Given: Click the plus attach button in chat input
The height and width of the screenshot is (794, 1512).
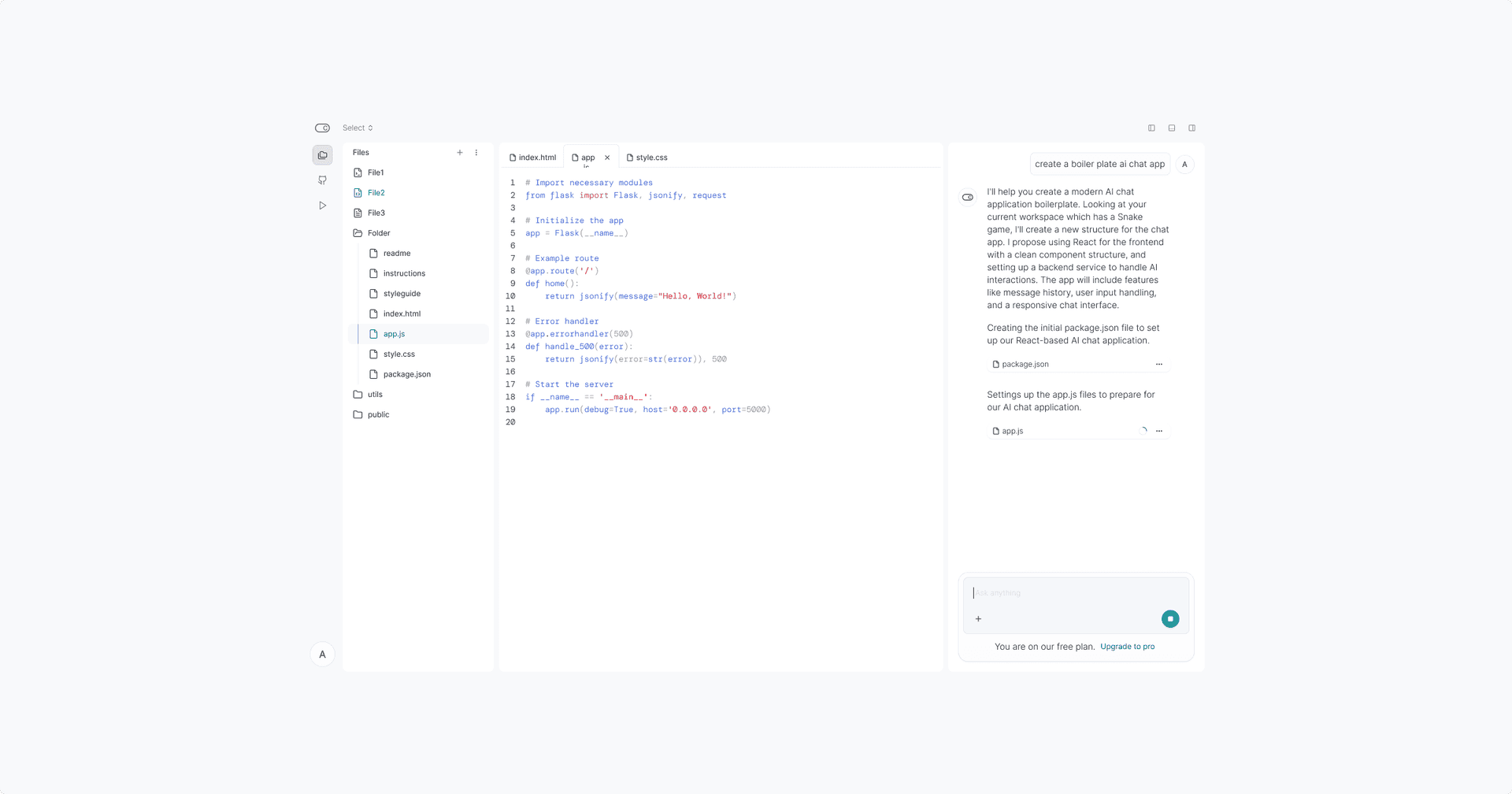Looking at the screenshot, I should click(x=979, y=619).
